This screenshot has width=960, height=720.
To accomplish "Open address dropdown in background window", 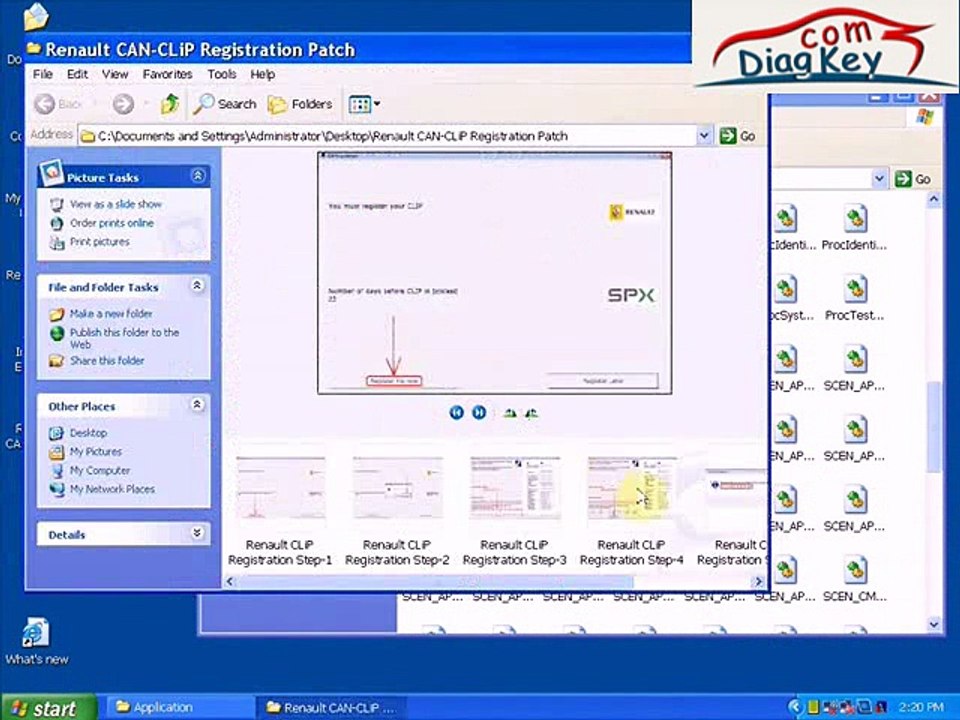I will click(879, 179).
